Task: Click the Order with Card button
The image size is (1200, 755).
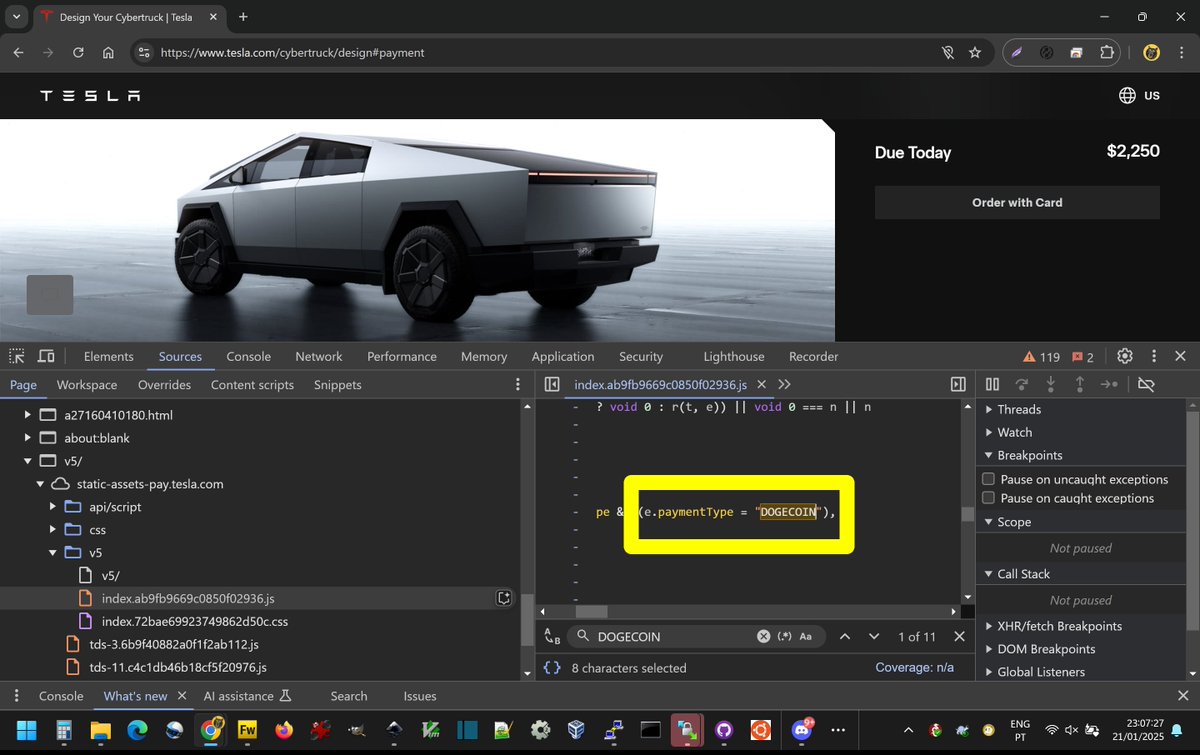Action: (x=1016, y=202)
